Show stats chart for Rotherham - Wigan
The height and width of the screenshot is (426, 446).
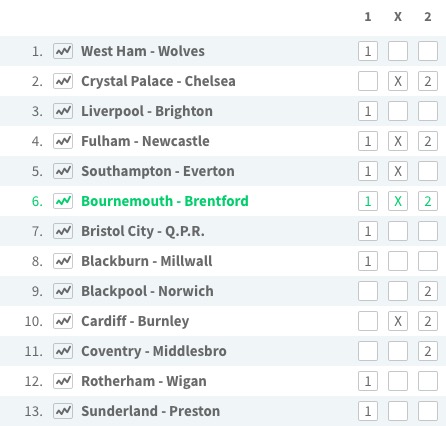click(63, 381)
